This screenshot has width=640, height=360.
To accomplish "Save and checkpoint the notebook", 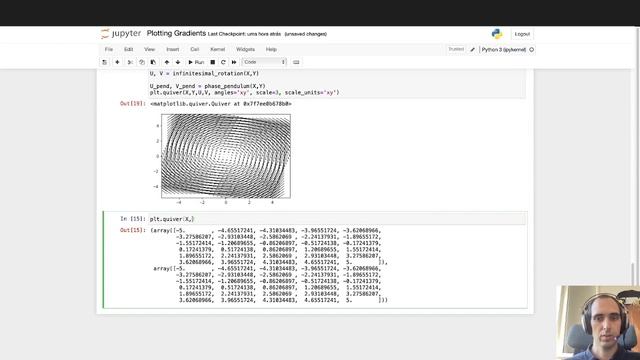I will [104, 62].
